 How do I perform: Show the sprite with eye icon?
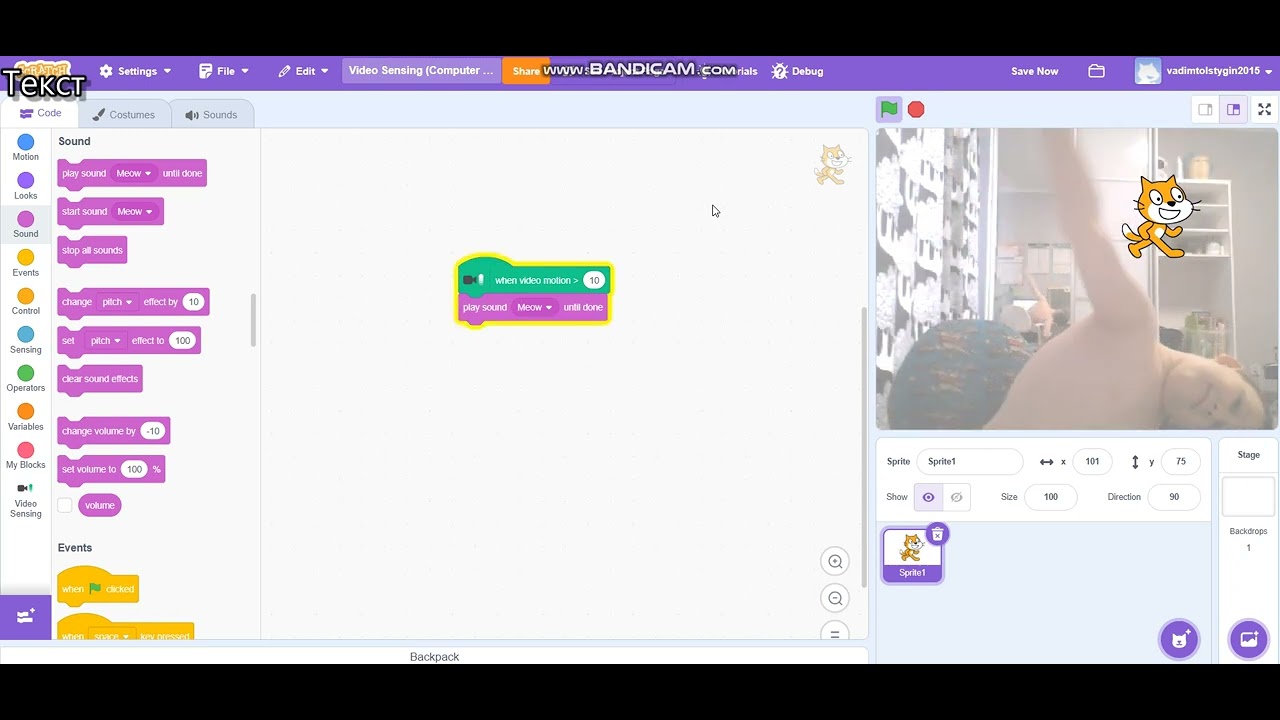pos(928,497)
